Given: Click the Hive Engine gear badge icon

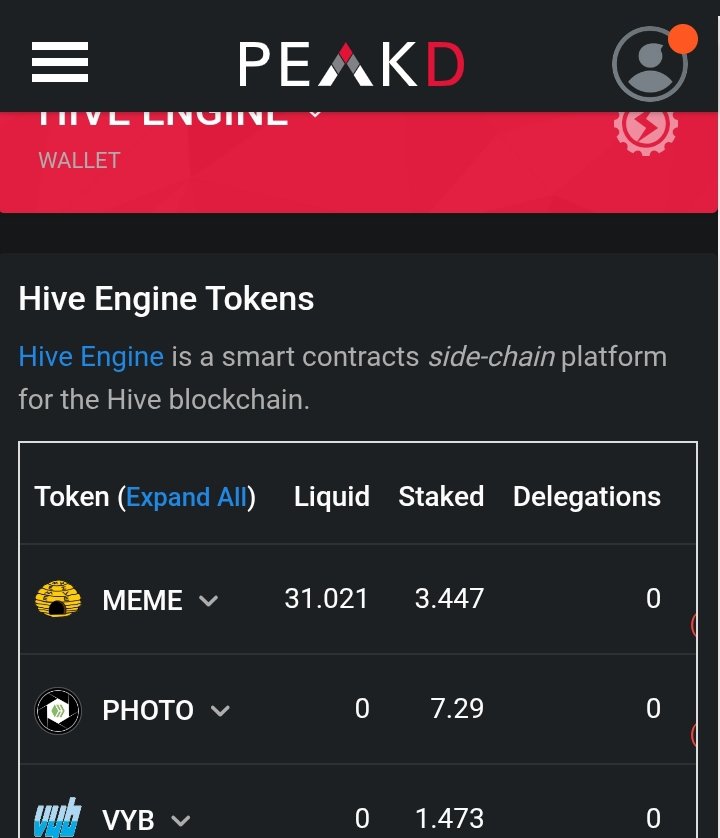Looking at the screenshot, I should coord(646,128).
